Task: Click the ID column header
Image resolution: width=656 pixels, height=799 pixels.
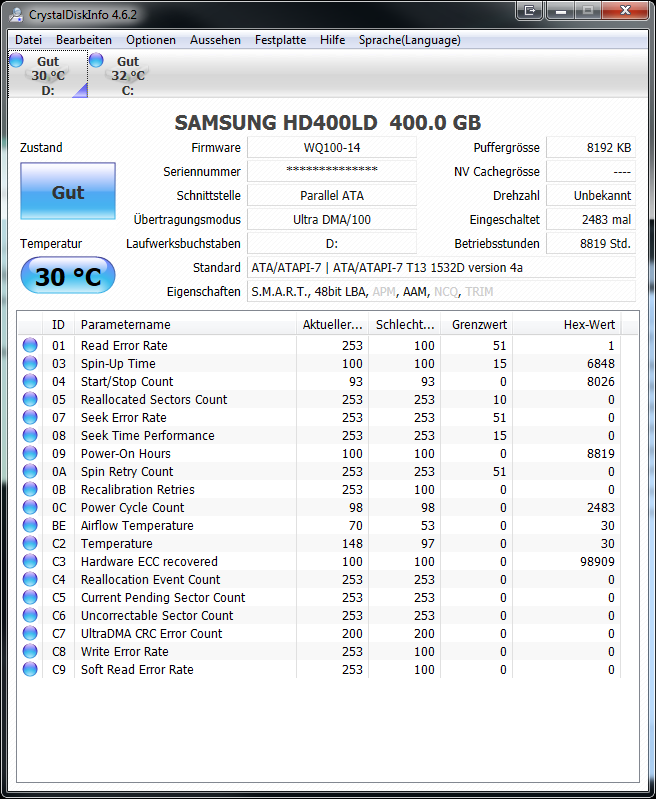Action: click(58, 325)
